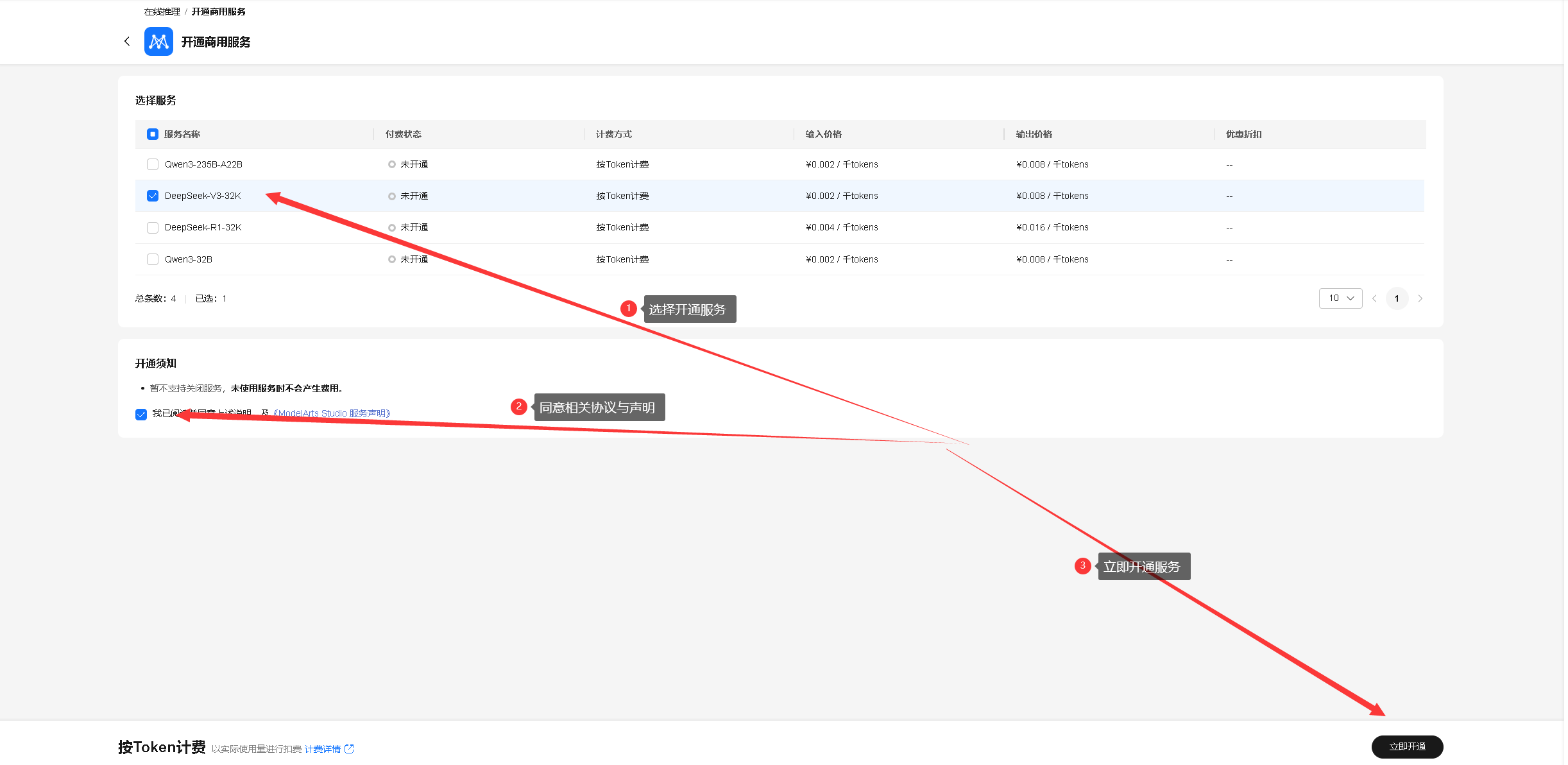Click the 开通商用服务 breadcrumb item
The image size is (1568, 765).
pyautogui.click(x=218, y=12)
